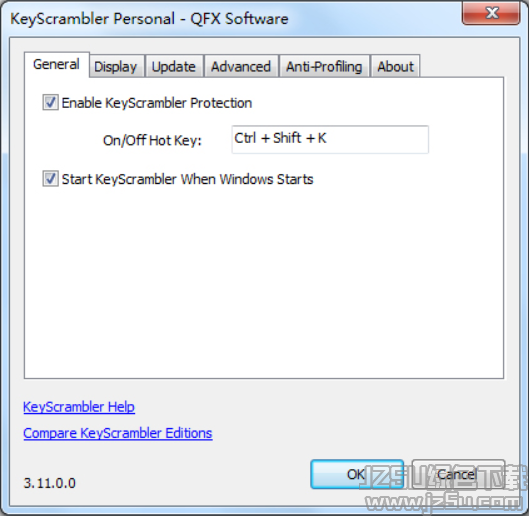Follow the Compare KeyScrambler Editions link
The height and width of the screenshot is (516, 529).
[x=118, y=433]
